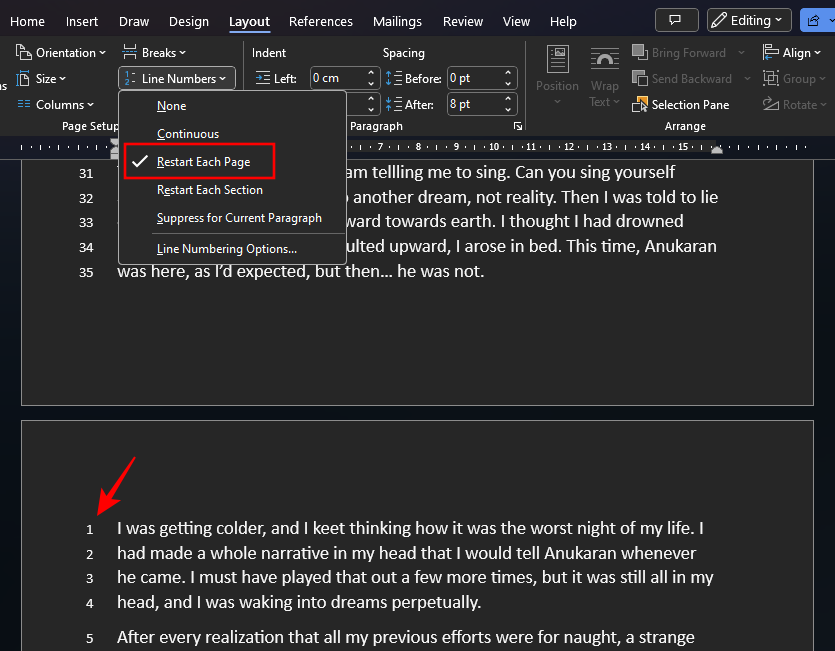The height and width of the screenshot is (651, 835).
Task: Expand the Bring Forward dropdown arrow
Action: [741, 53]
